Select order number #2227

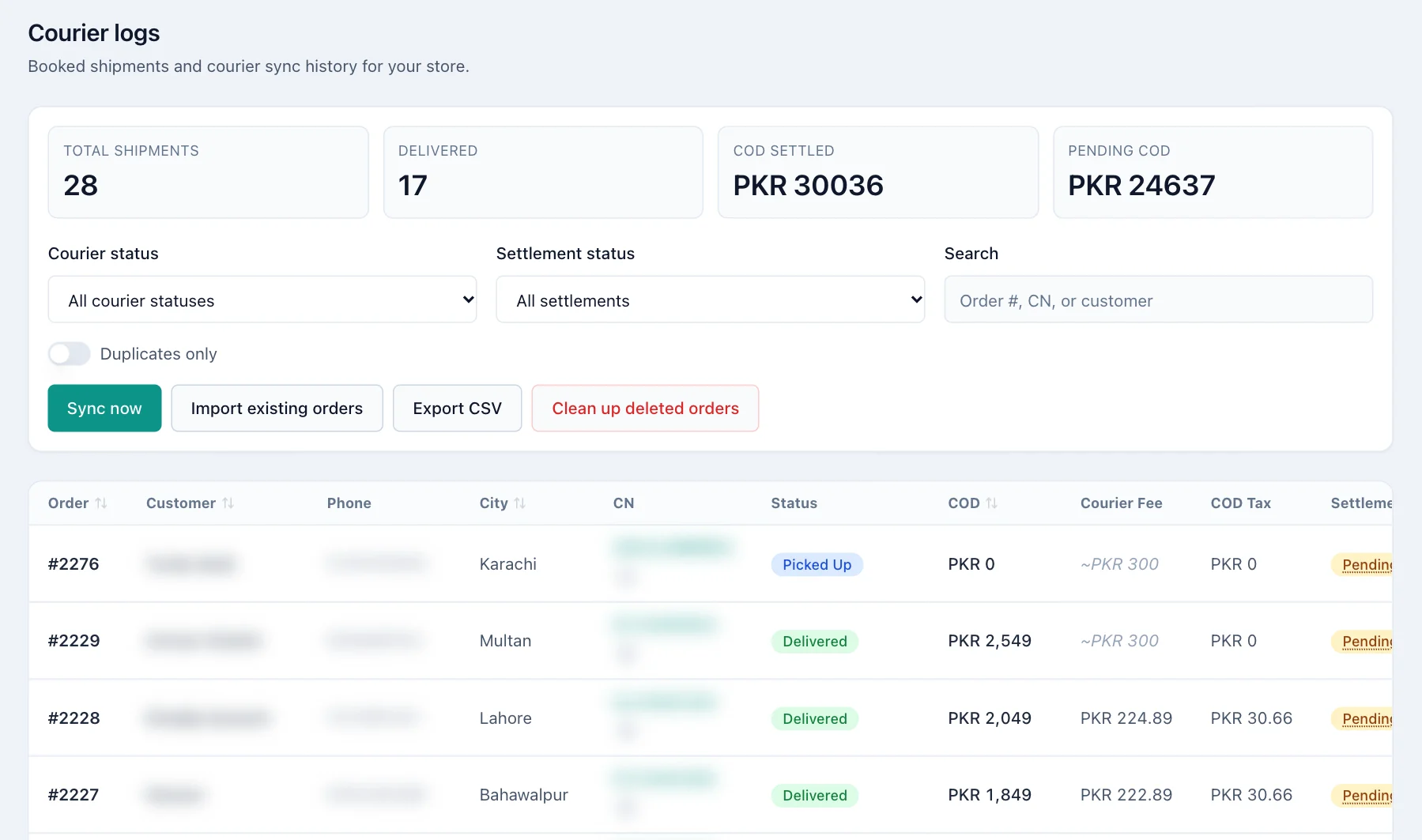pyautogui.click(x=74, y=795)
